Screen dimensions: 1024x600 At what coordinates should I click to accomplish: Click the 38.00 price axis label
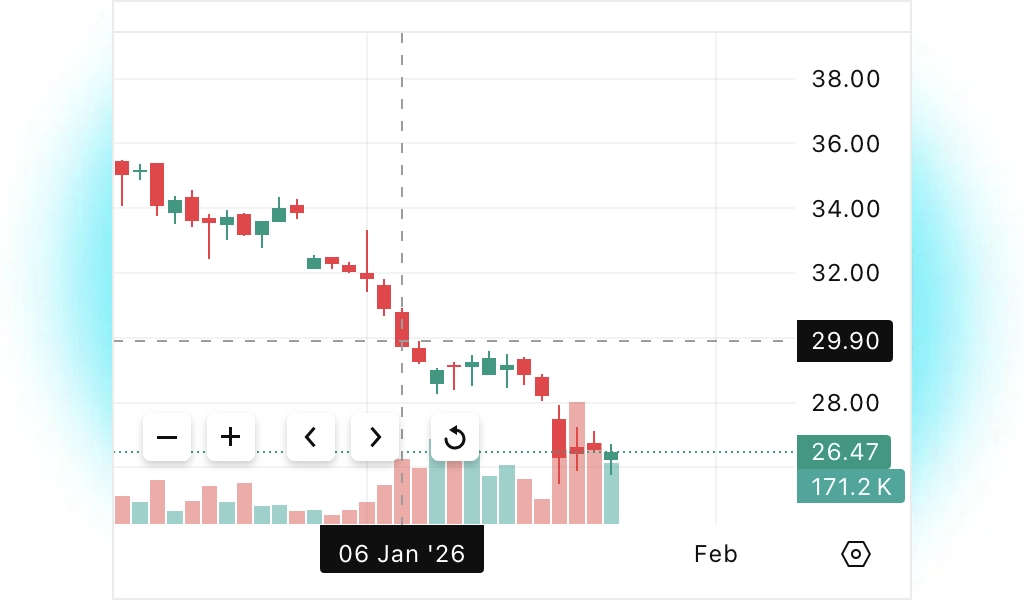click(x=846, y=78)
